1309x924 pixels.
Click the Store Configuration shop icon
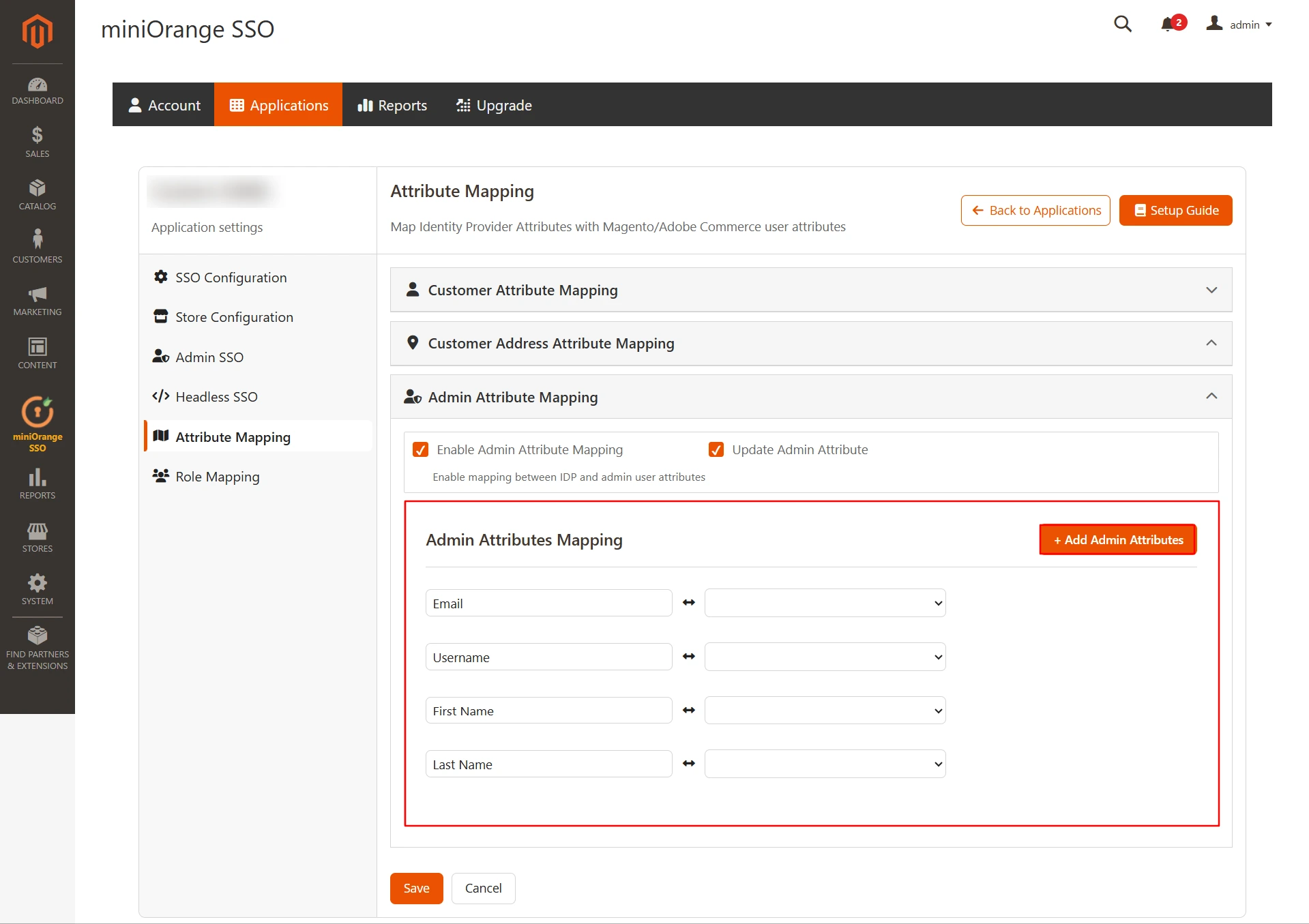point(161,316)
